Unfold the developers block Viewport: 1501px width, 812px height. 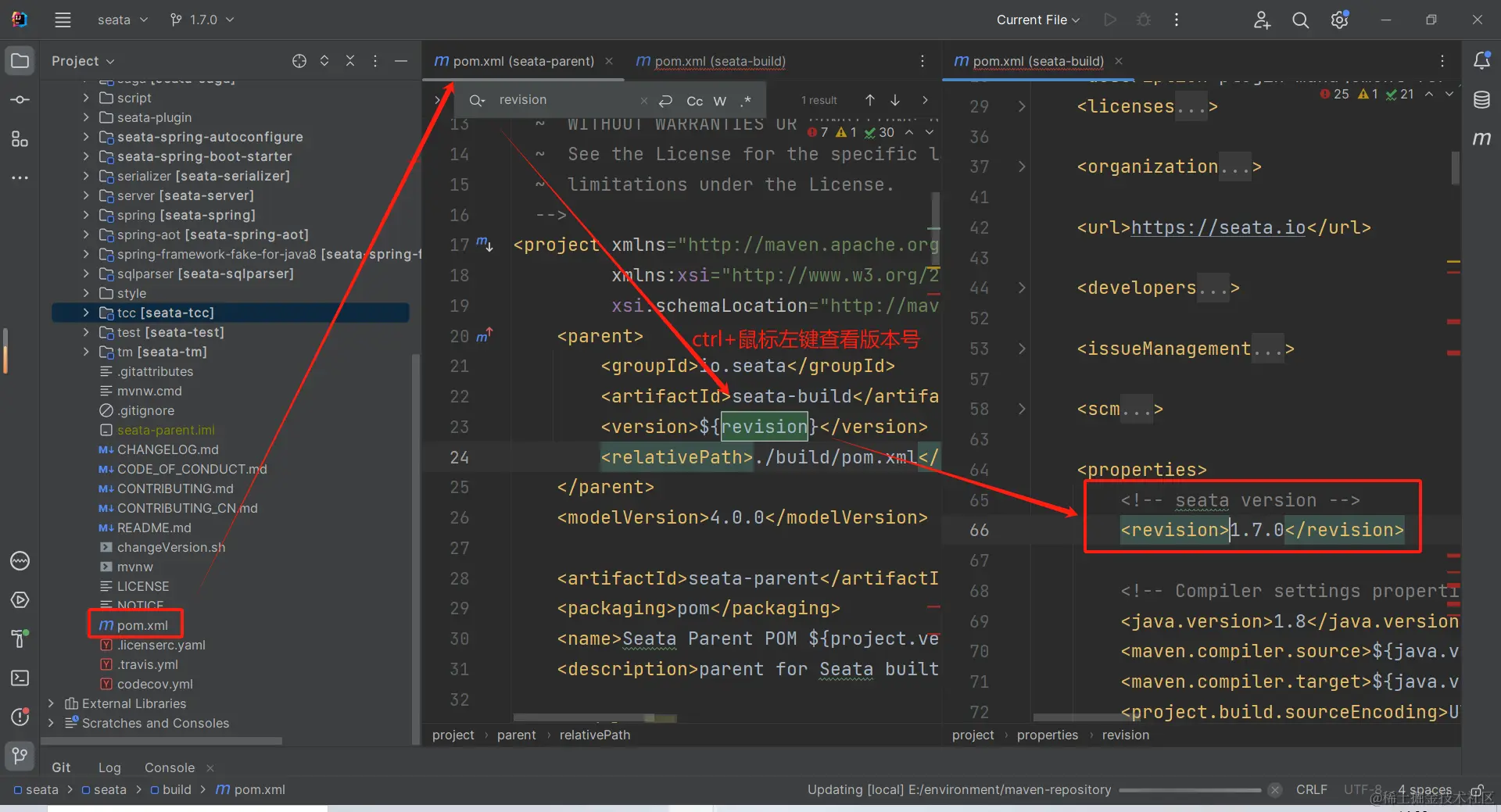click(x=1022, y=288)
